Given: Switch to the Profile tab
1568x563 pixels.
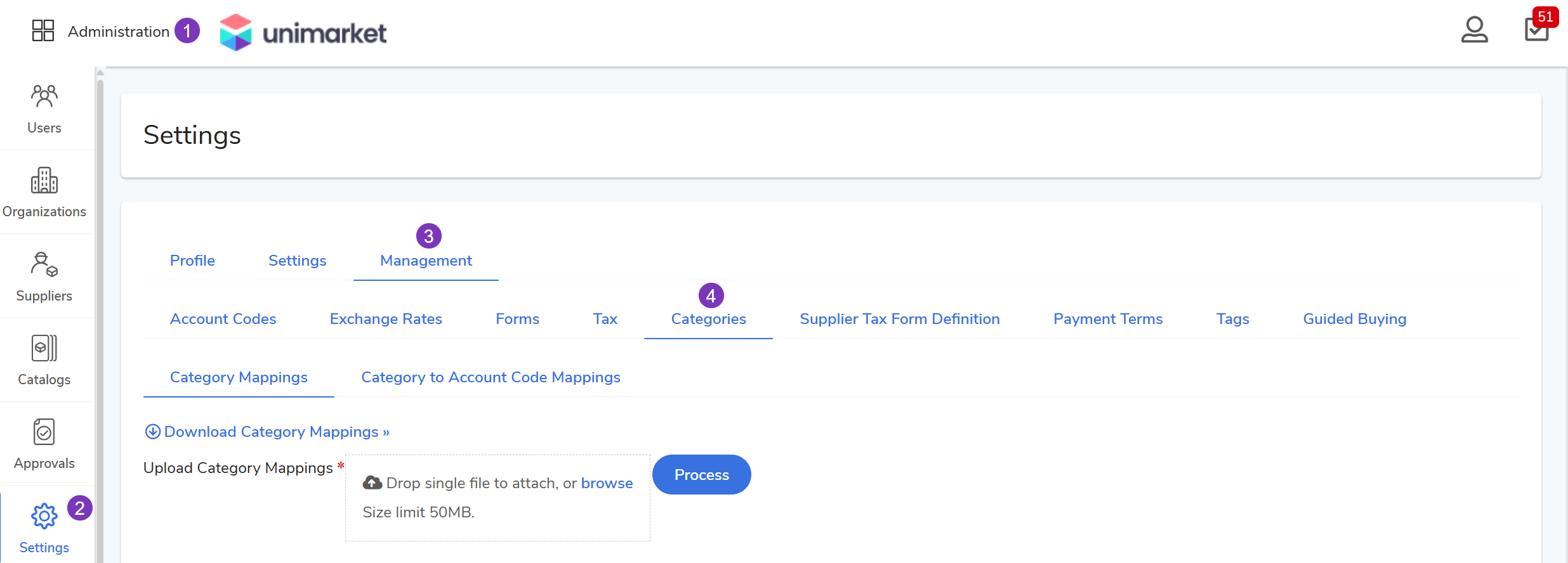Looking at the screenshot, I should (x=192, y=261).
